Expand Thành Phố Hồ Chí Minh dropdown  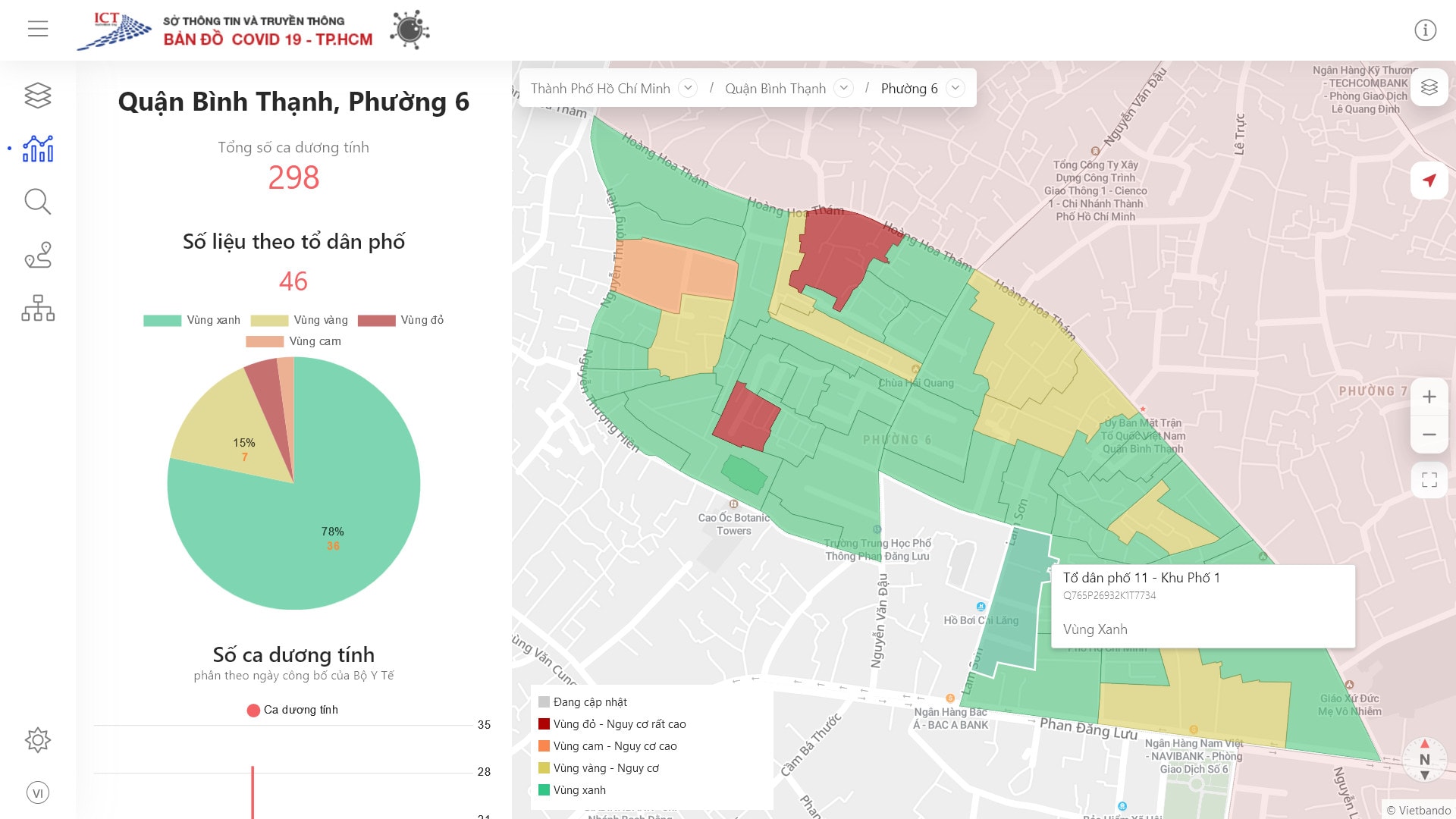point(688,88)
